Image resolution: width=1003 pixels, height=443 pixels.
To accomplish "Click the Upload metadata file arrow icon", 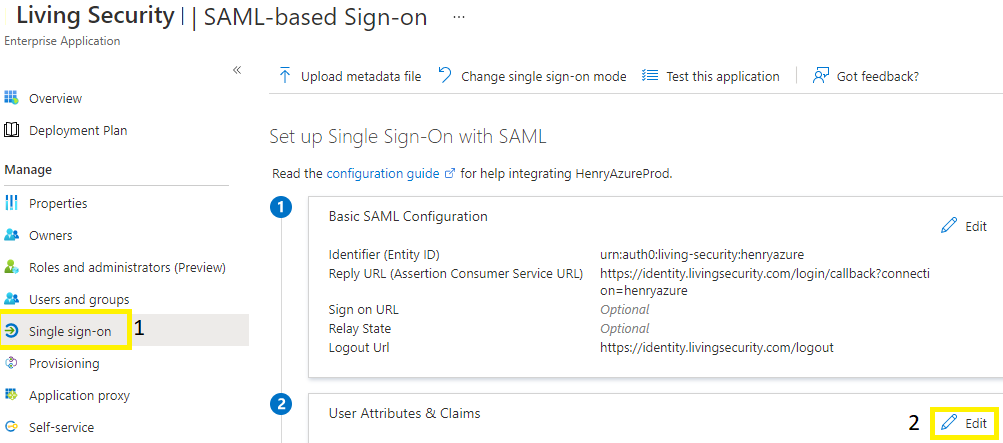I will point(285,75).
